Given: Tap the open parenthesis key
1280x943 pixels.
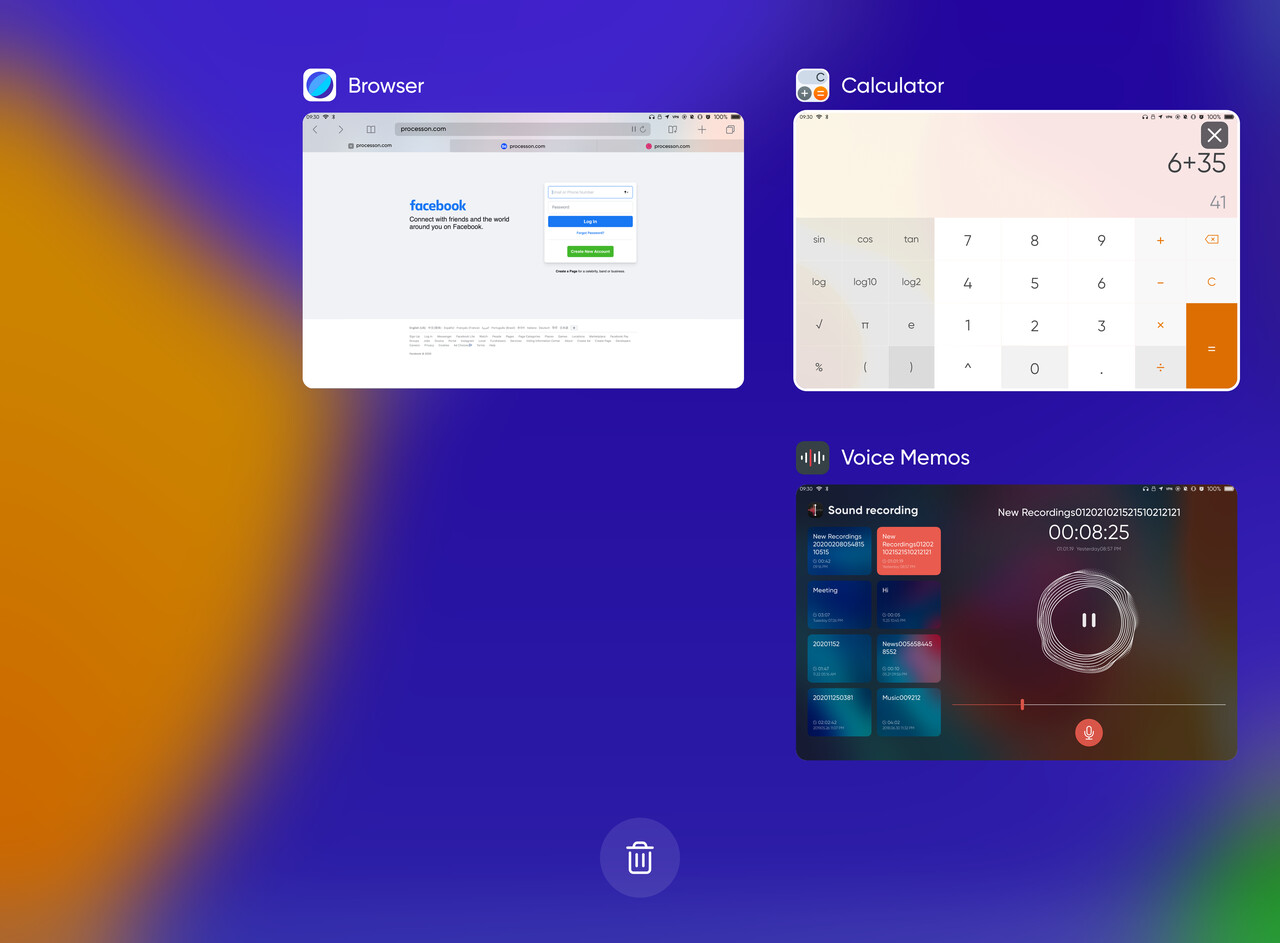Looking at the screenshot, I should coord(865,367).
